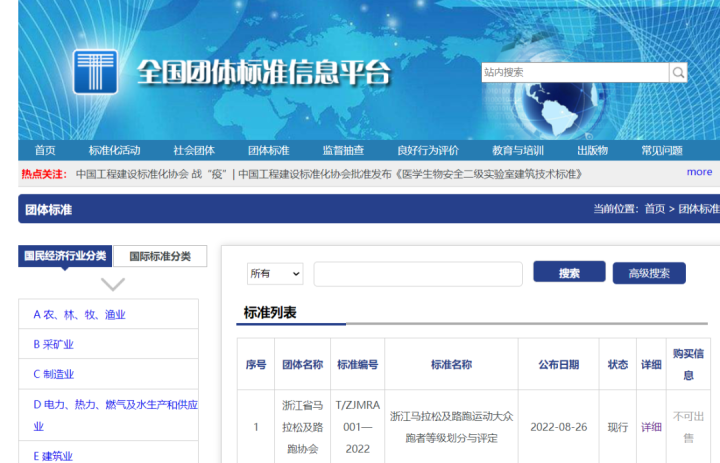Select category A 农、林、牧、渔业
This screenshot has width=720, height=463.
coord(80,315)
